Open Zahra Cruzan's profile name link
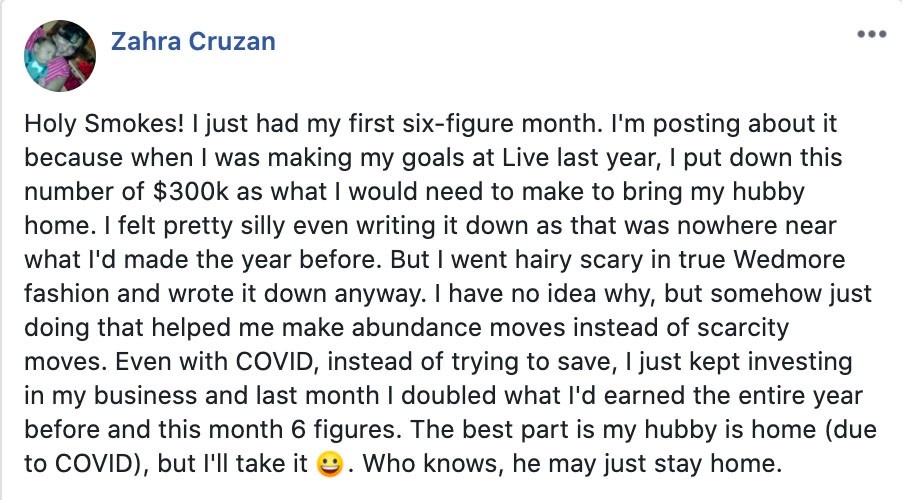Image resolution: width=902 pixels, height=500 pixels. pyautogui.click(x=193, y=41)
